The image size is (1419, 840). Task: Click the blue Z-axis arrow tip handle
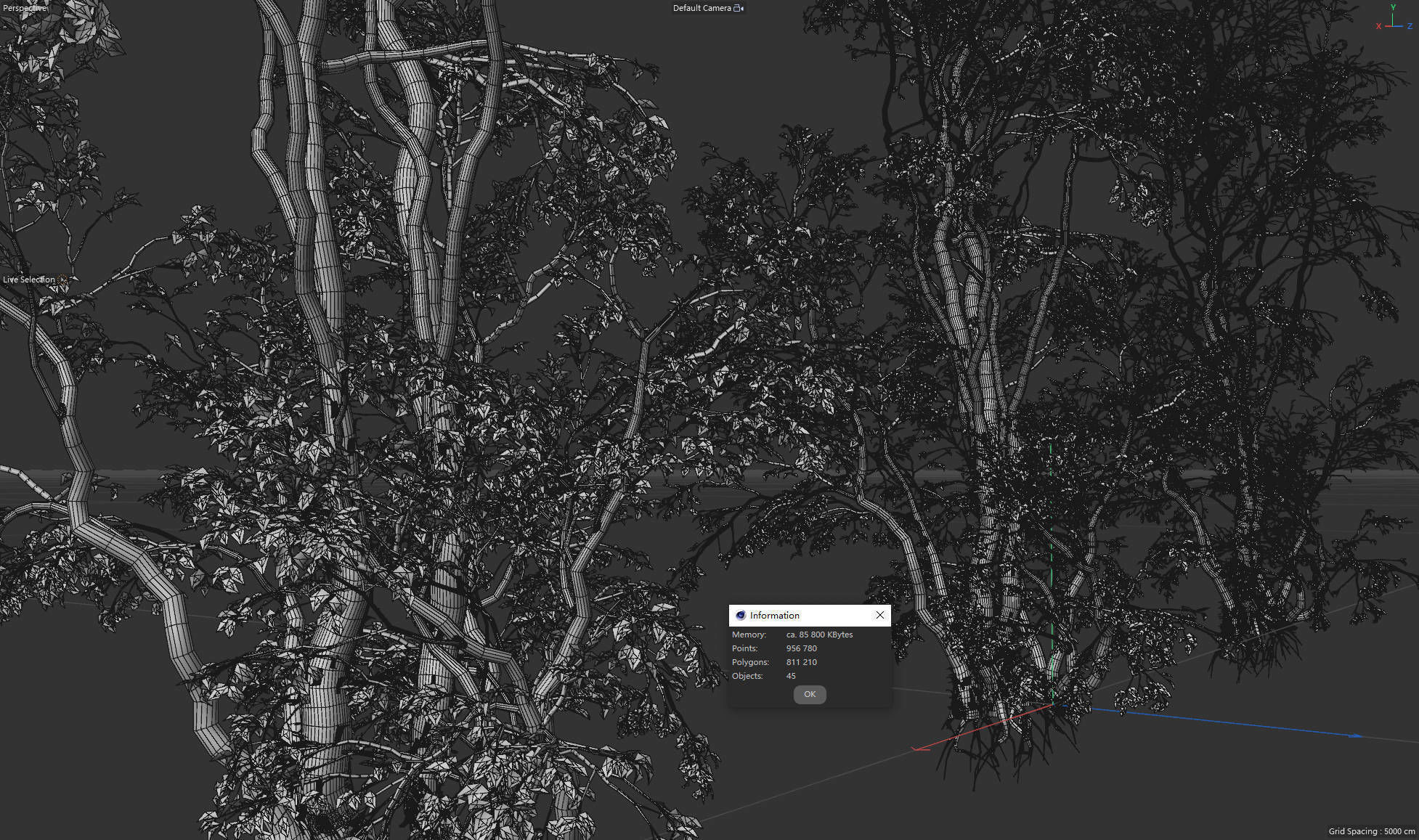coord(1355,735)
